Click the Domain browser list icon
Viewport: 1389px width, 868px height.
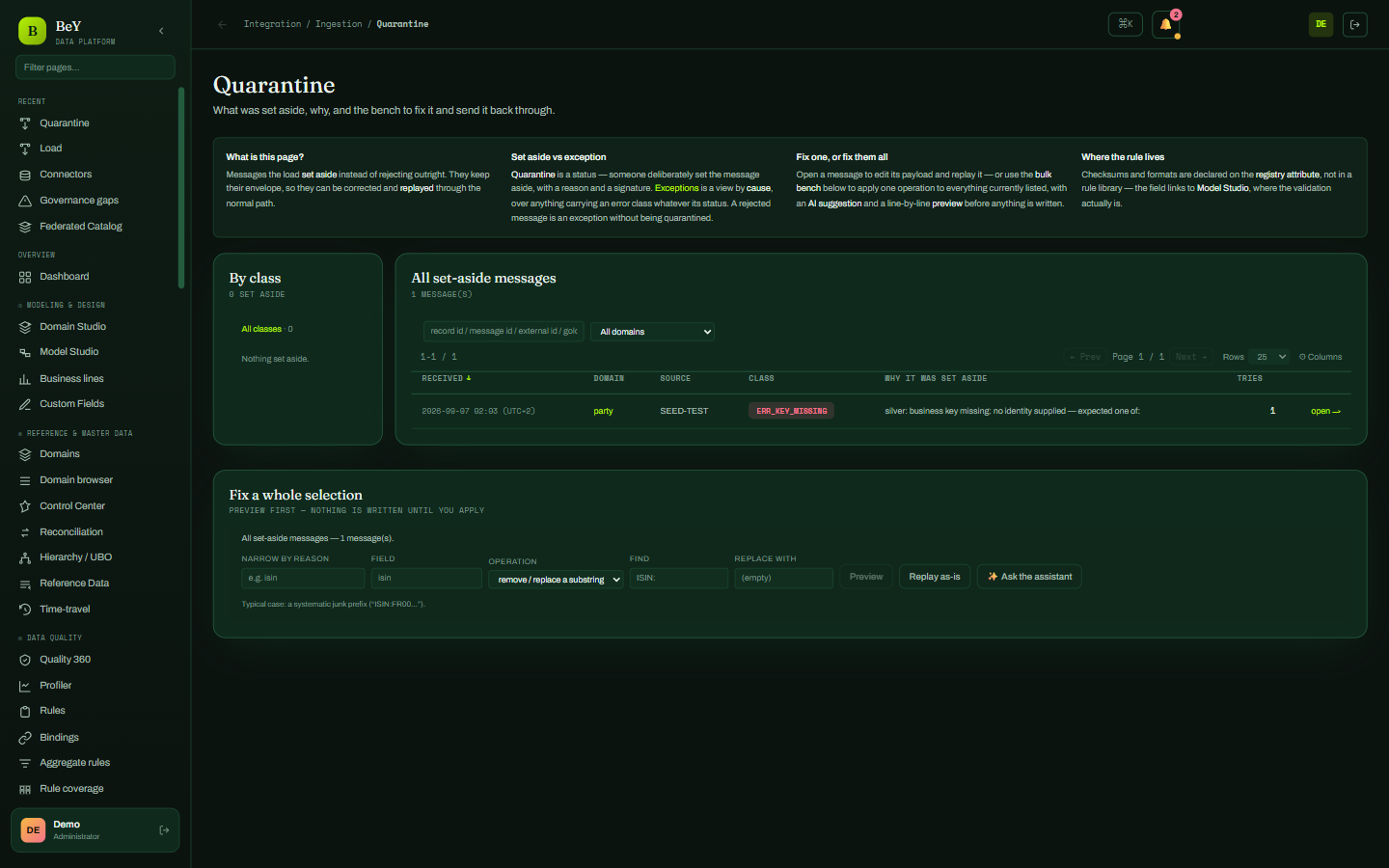pos(25,480)
